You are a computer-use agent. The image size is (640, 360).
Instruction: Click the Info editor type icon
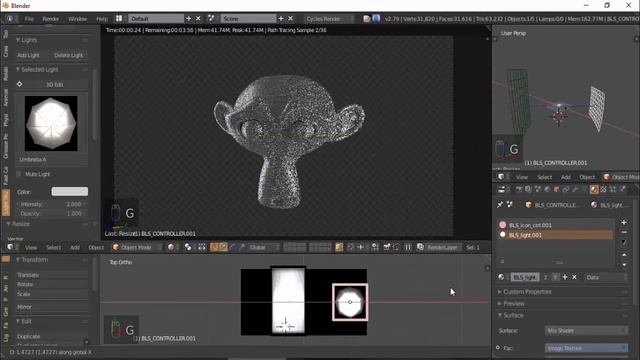pos(9,19)
